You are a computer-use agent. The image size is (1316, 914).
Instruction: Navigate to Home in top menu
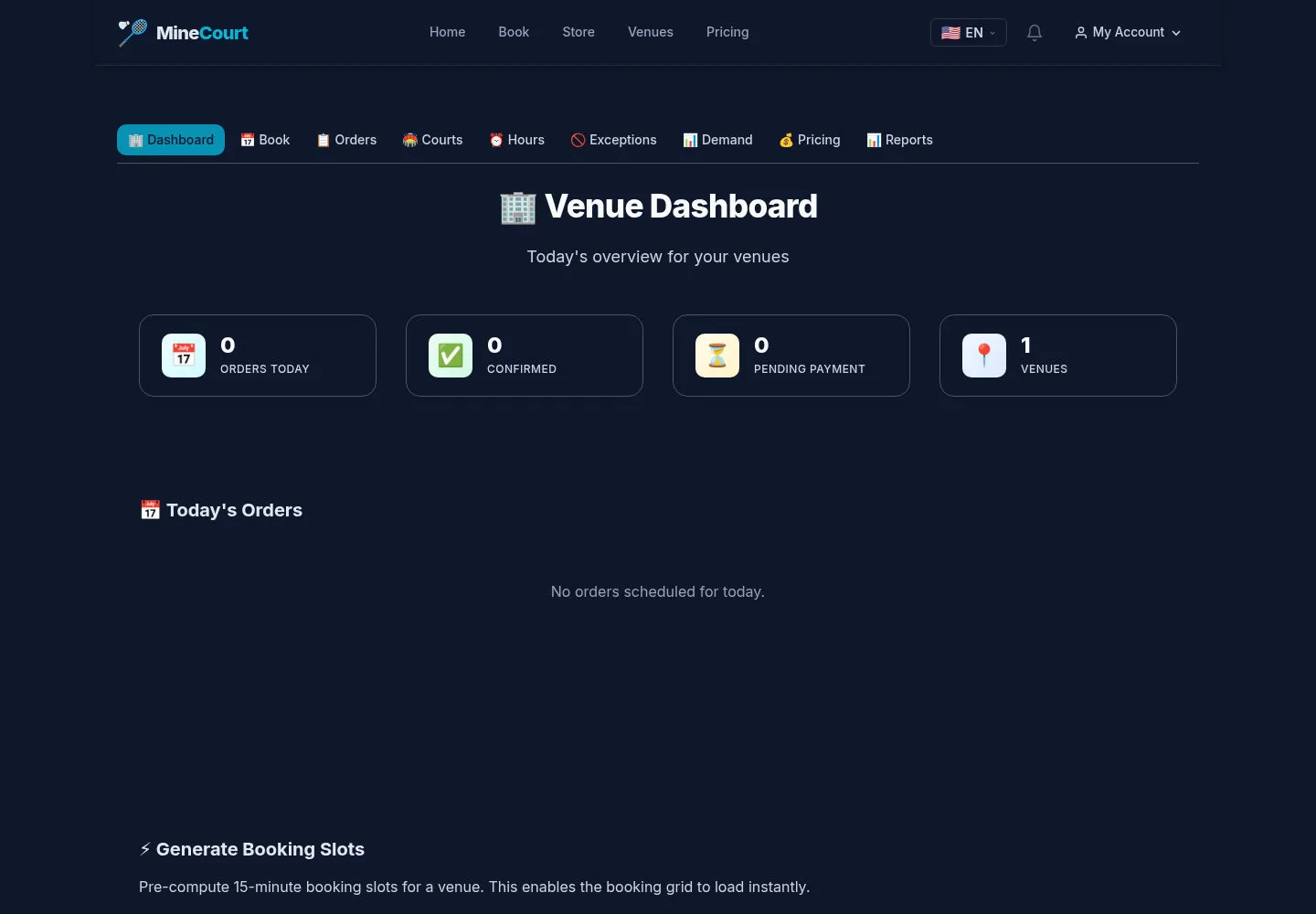tap(448, 32)
